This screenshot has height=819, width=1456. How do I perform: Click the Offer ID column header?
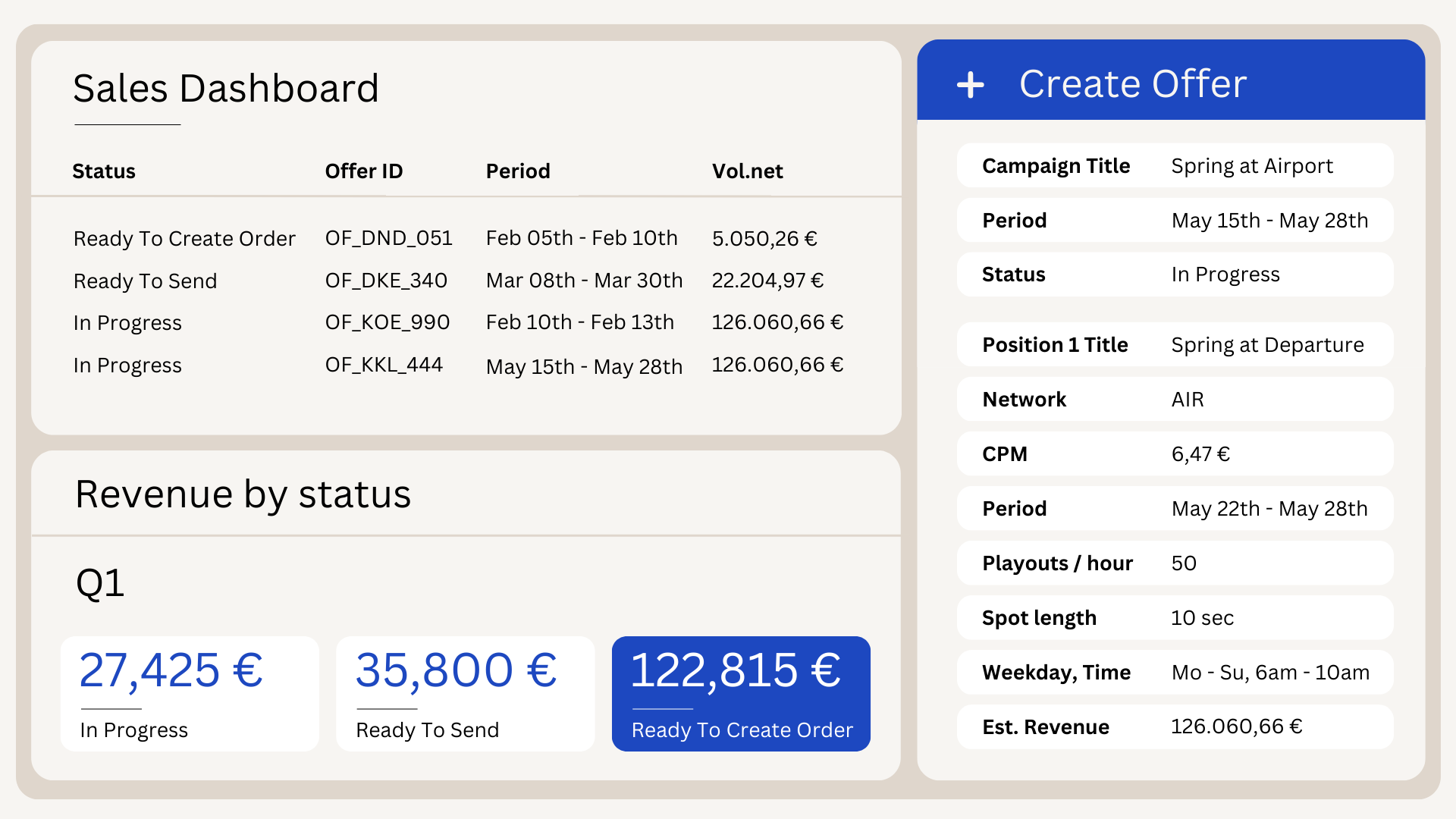(364, 171)
